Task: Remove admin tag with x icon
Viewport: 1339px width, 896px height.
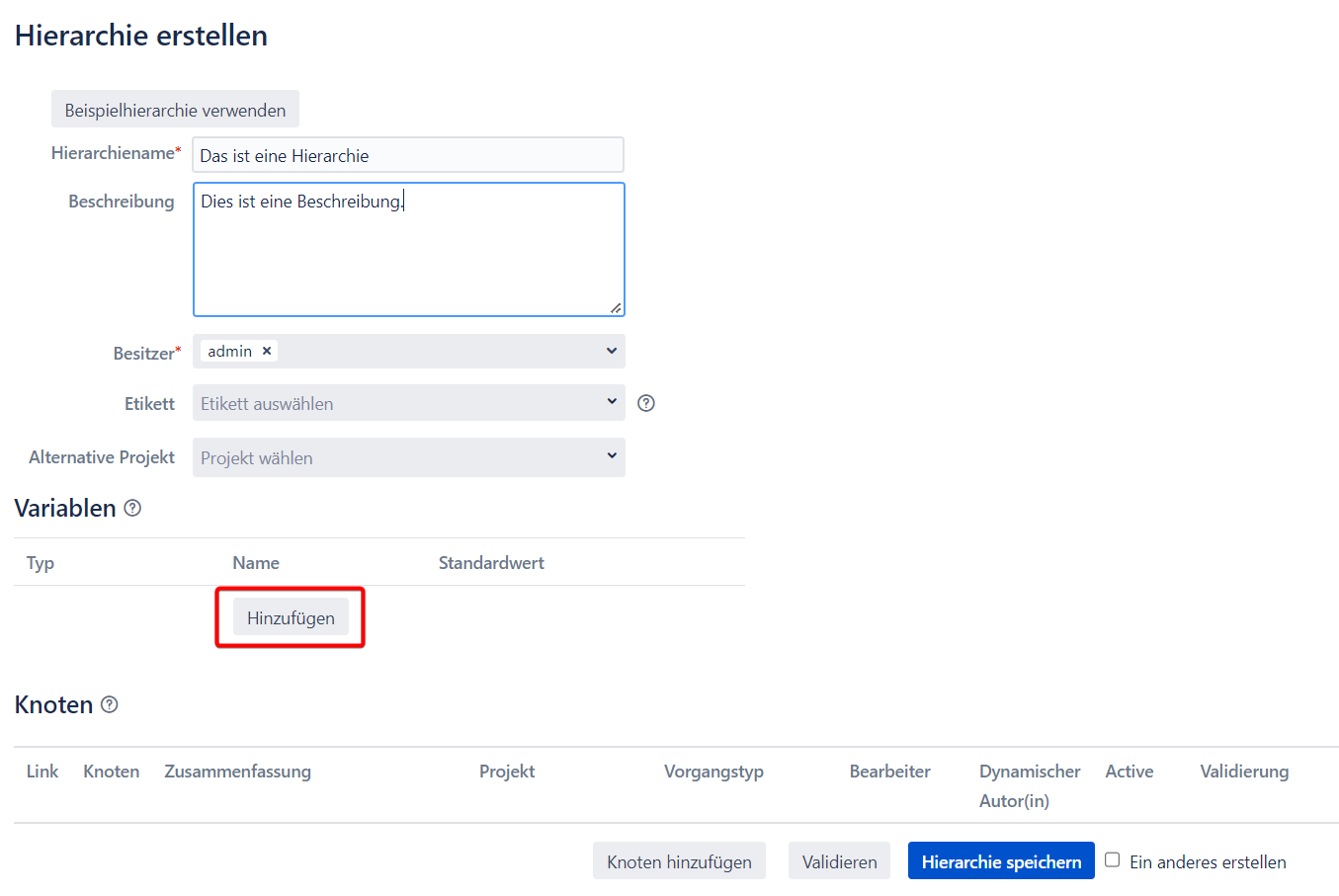Action: click(x=267, y=351)
